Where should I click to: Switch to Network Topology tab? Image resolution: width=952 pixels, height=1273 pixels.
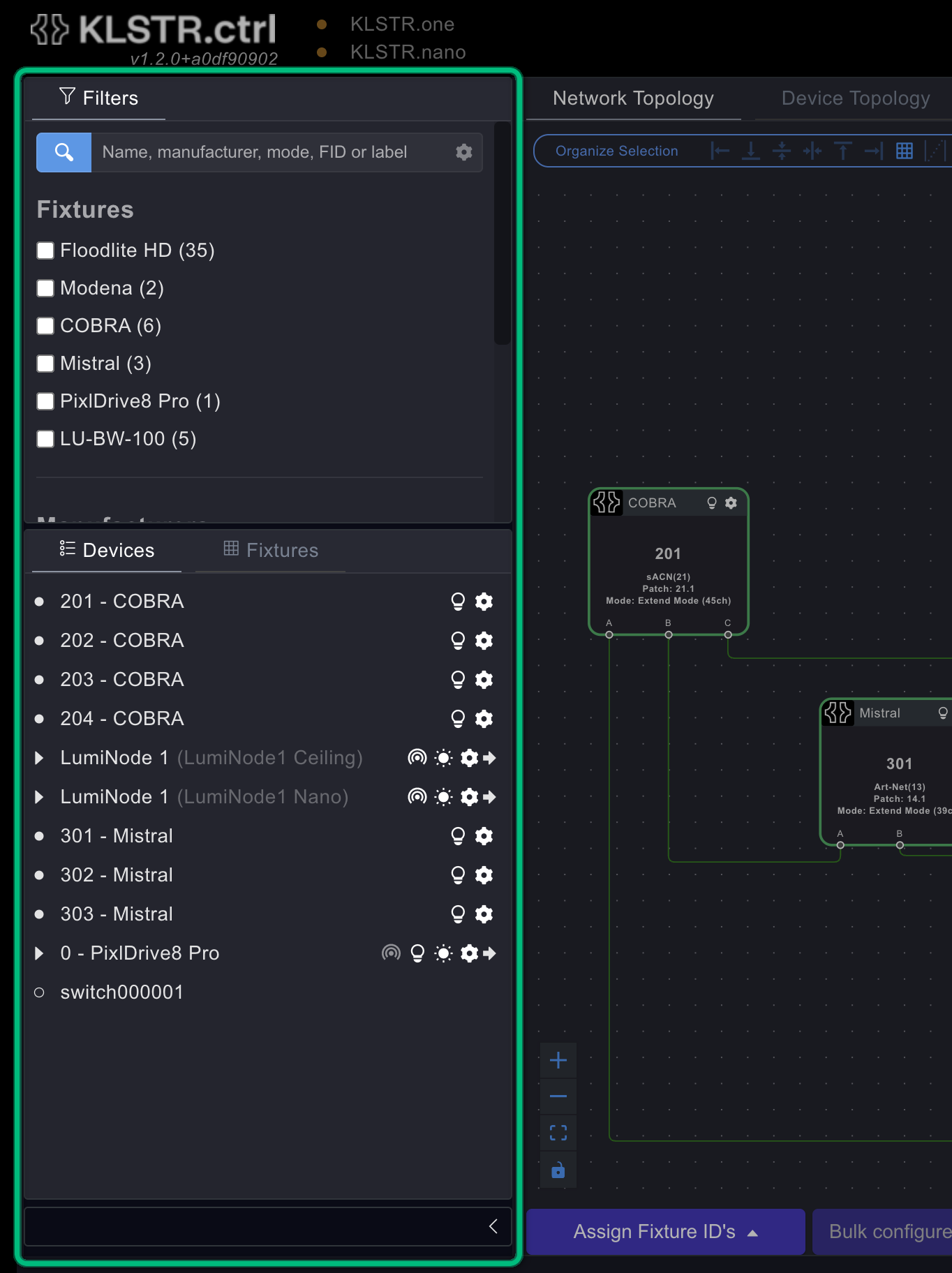point(633,98)
